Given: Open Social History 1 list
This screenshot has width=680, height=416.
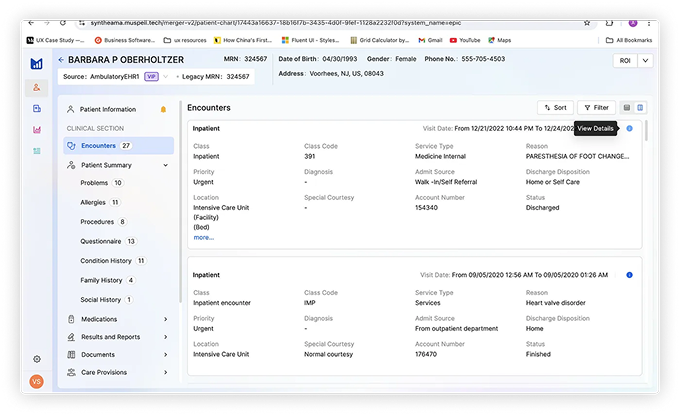Looking at the screenshot, I should [106, 300].
